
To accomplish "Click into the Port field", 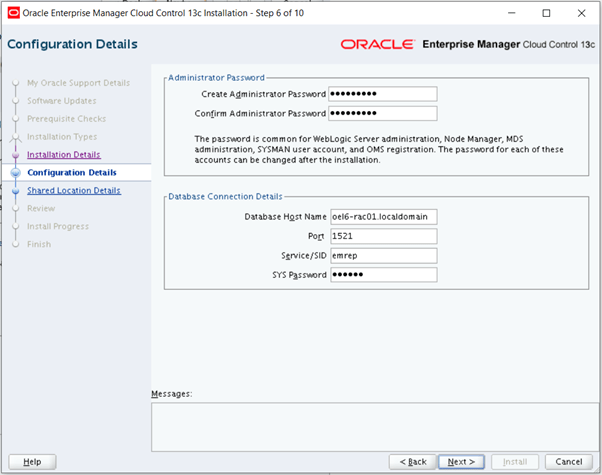I will coord(383,236).
